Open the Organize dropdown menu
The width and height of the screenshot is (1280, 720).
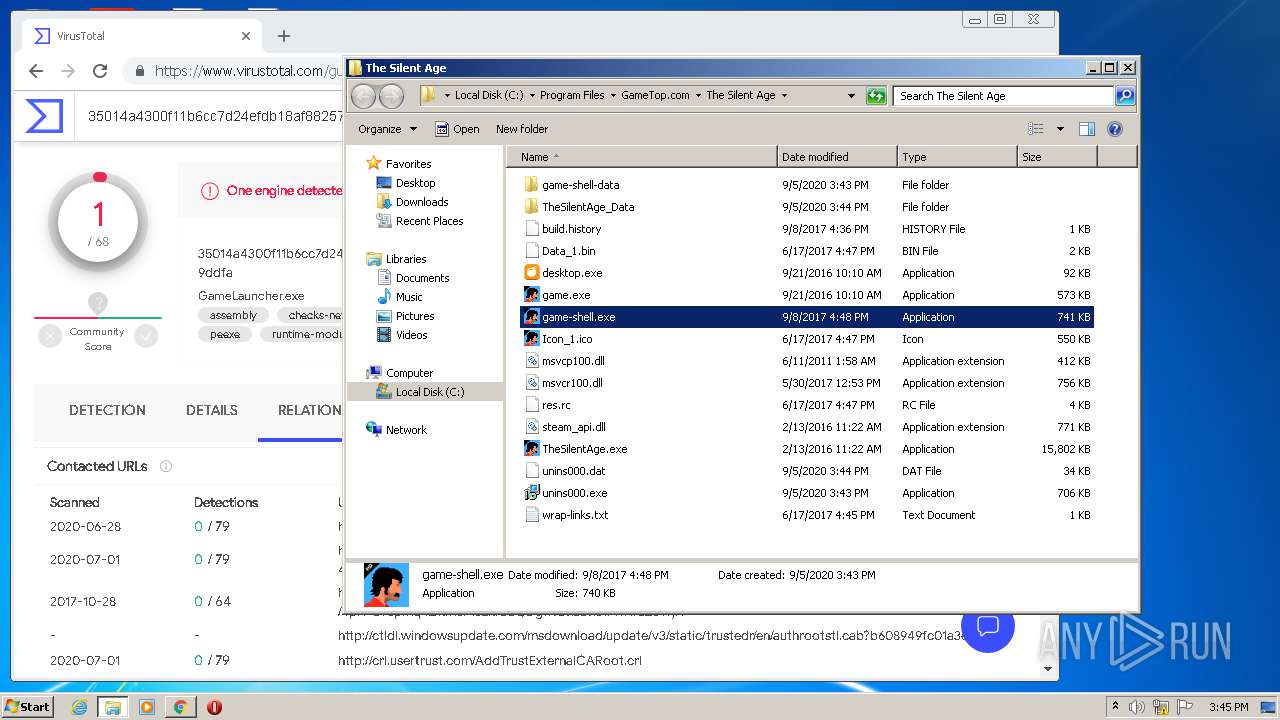coord(388,129)
